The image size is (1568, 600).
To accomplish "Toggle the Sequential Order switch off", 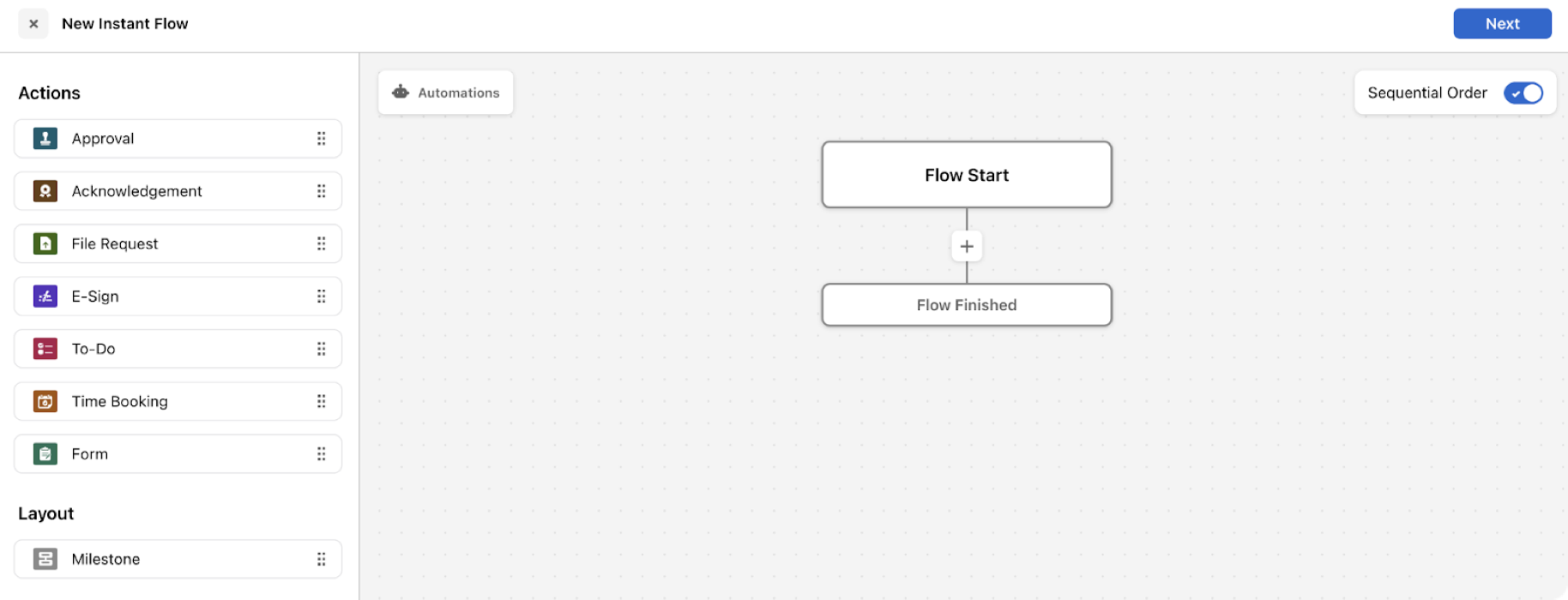I will pyautogui.click(x=1523, y=93).
